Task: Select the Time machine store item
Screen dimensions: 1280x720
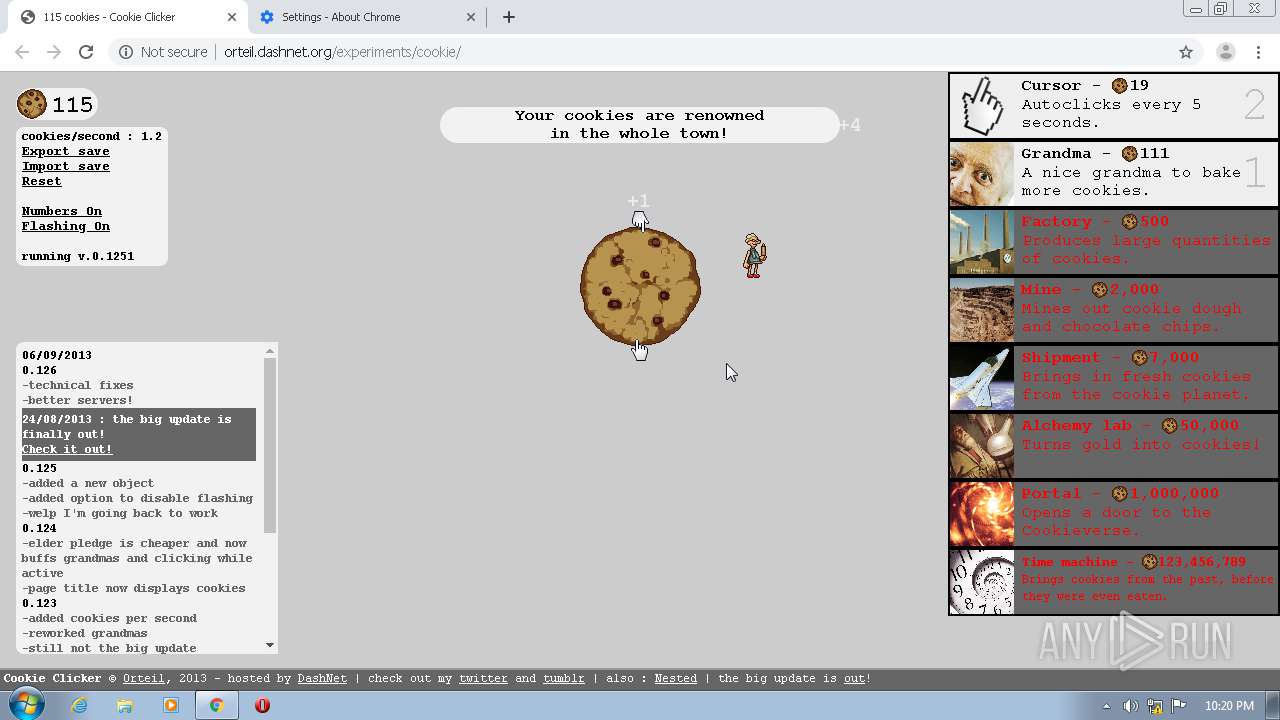Action: (1114, 582)
